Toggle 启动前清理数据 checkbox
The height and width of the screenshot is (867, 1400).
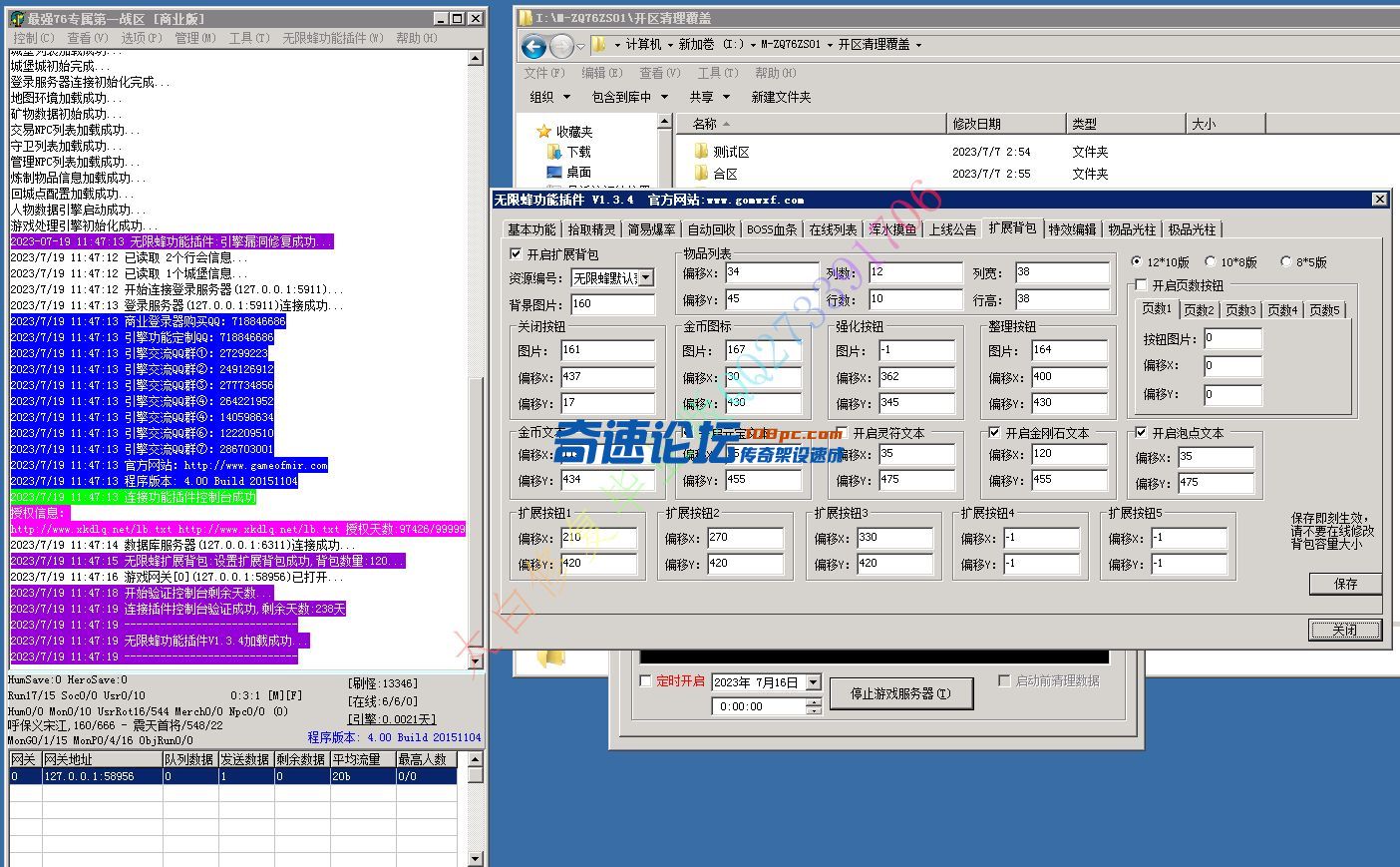pos(1004,680)
